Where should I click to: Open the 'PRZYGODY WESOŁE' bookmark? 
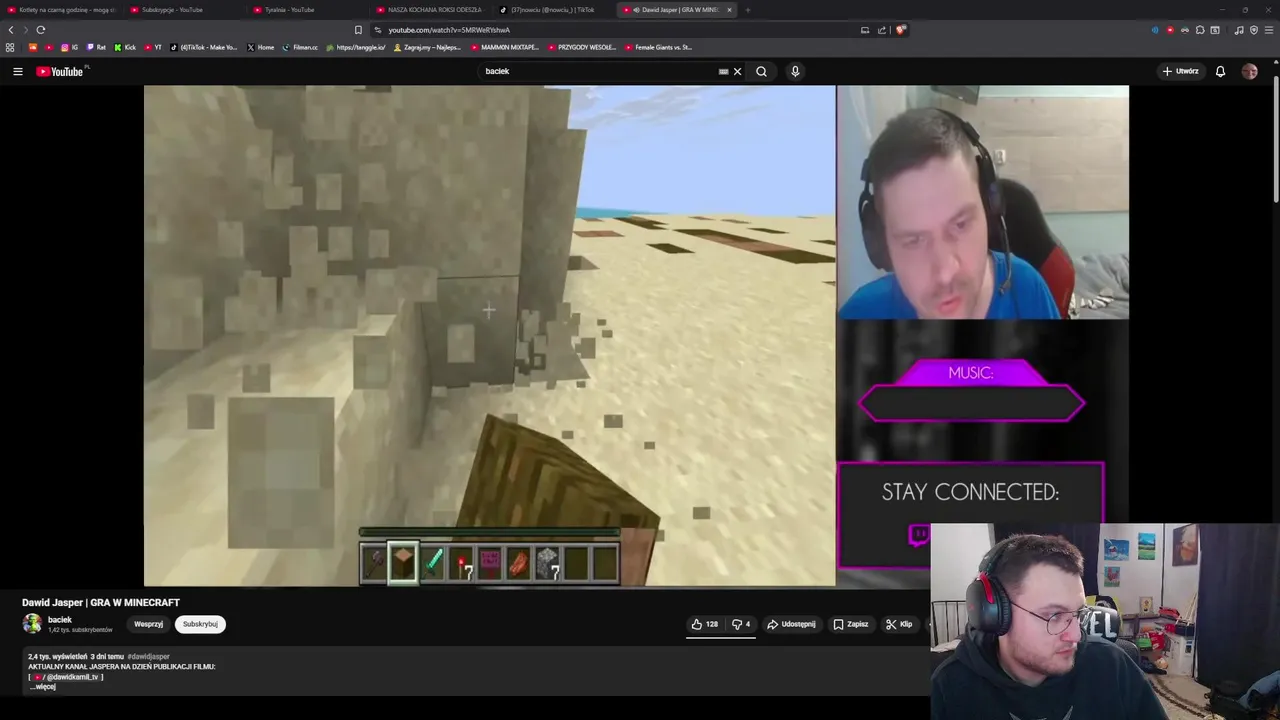[x=582, y=47]
